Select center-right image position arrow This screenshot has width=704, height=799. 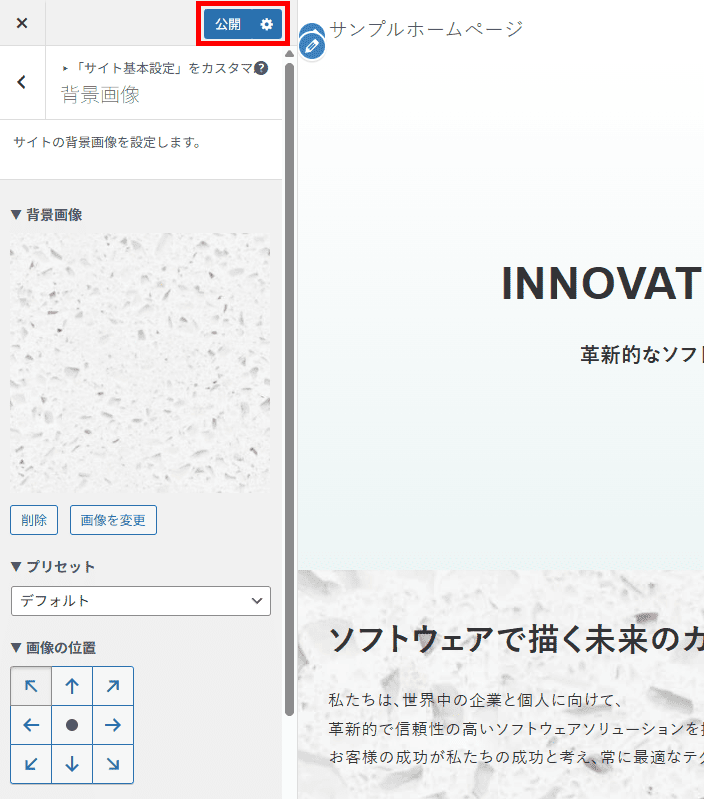(x=113, y=725)
